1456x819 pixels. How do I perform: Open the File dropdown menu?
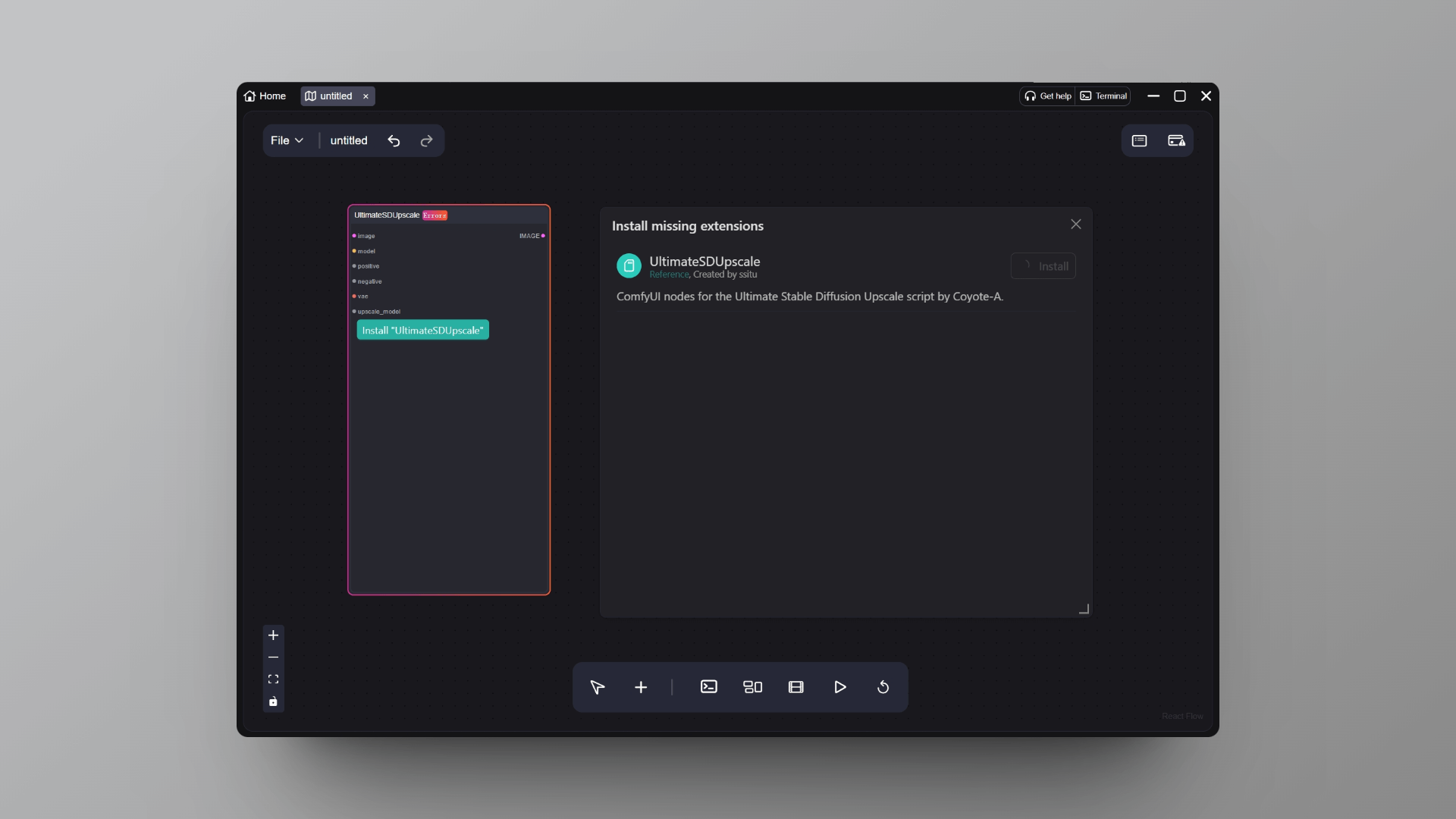pos(287,140)
